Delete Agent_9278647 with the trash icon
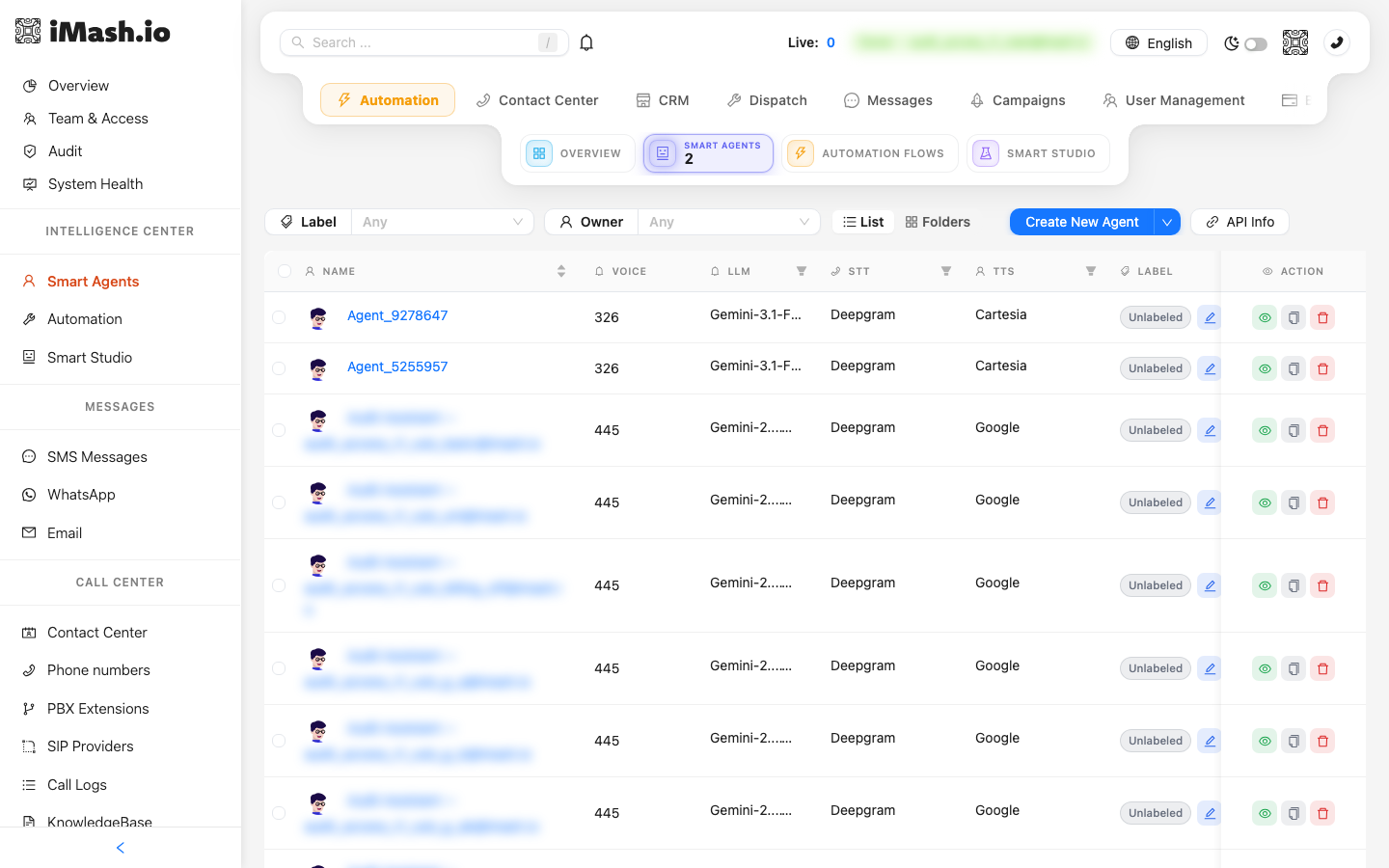This screenshot has height=868, width=1389. point(1322,317)
